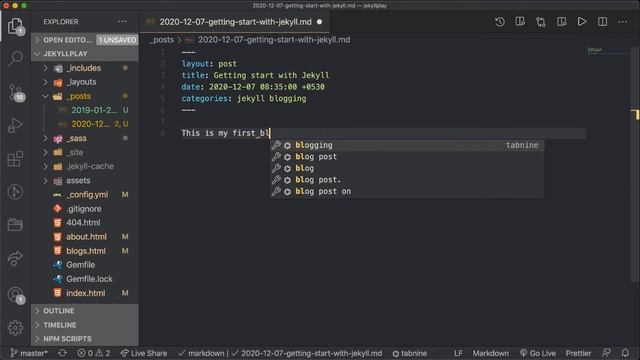640x360 pixels.
Task: Click the sync changes icon in status bar
Action: tap(62, 353)
